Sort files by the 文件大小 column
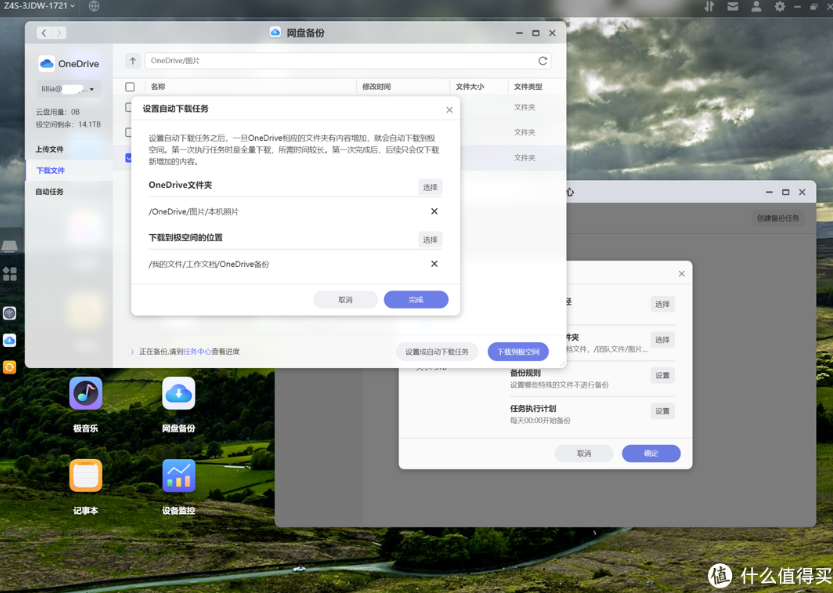The height and width of the screenshot is (593, 833). pyautogui.click(x=470, y=87)
